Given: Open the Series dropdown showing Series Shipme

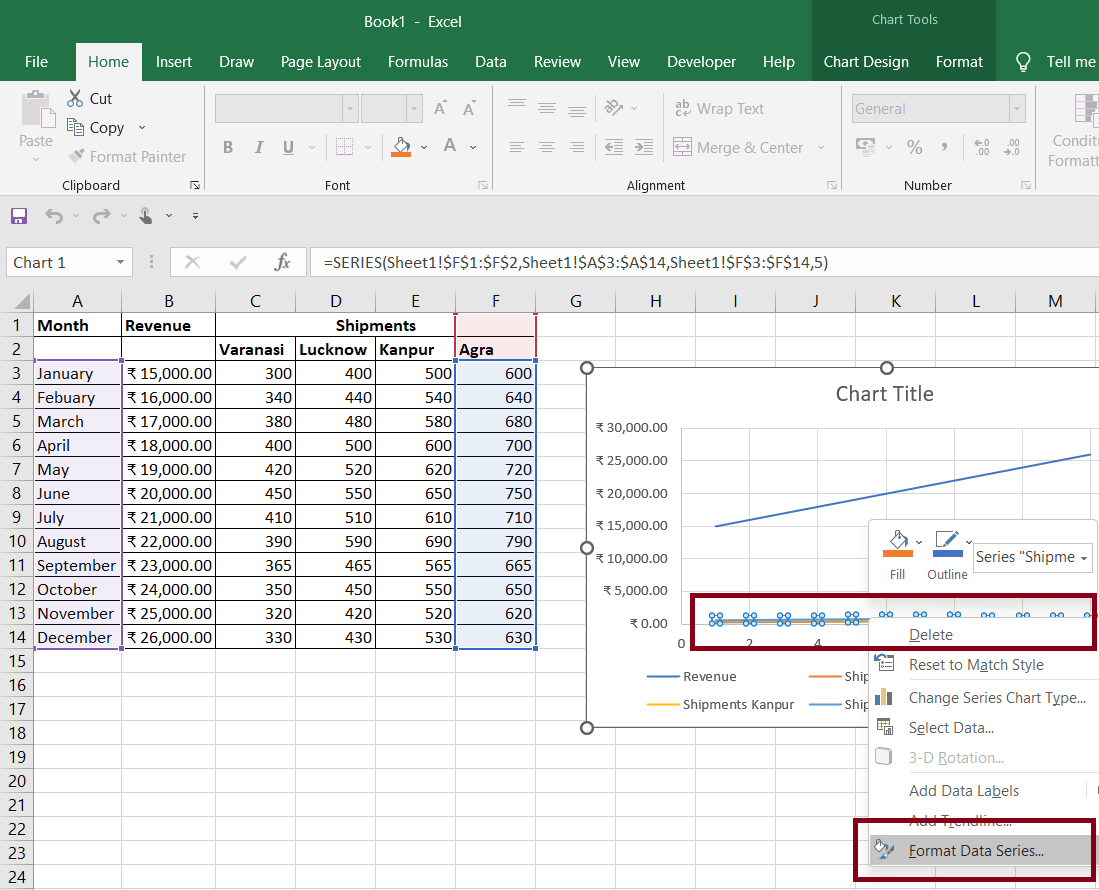Looking at the screenshot, I should click(x=1032, y=557).
